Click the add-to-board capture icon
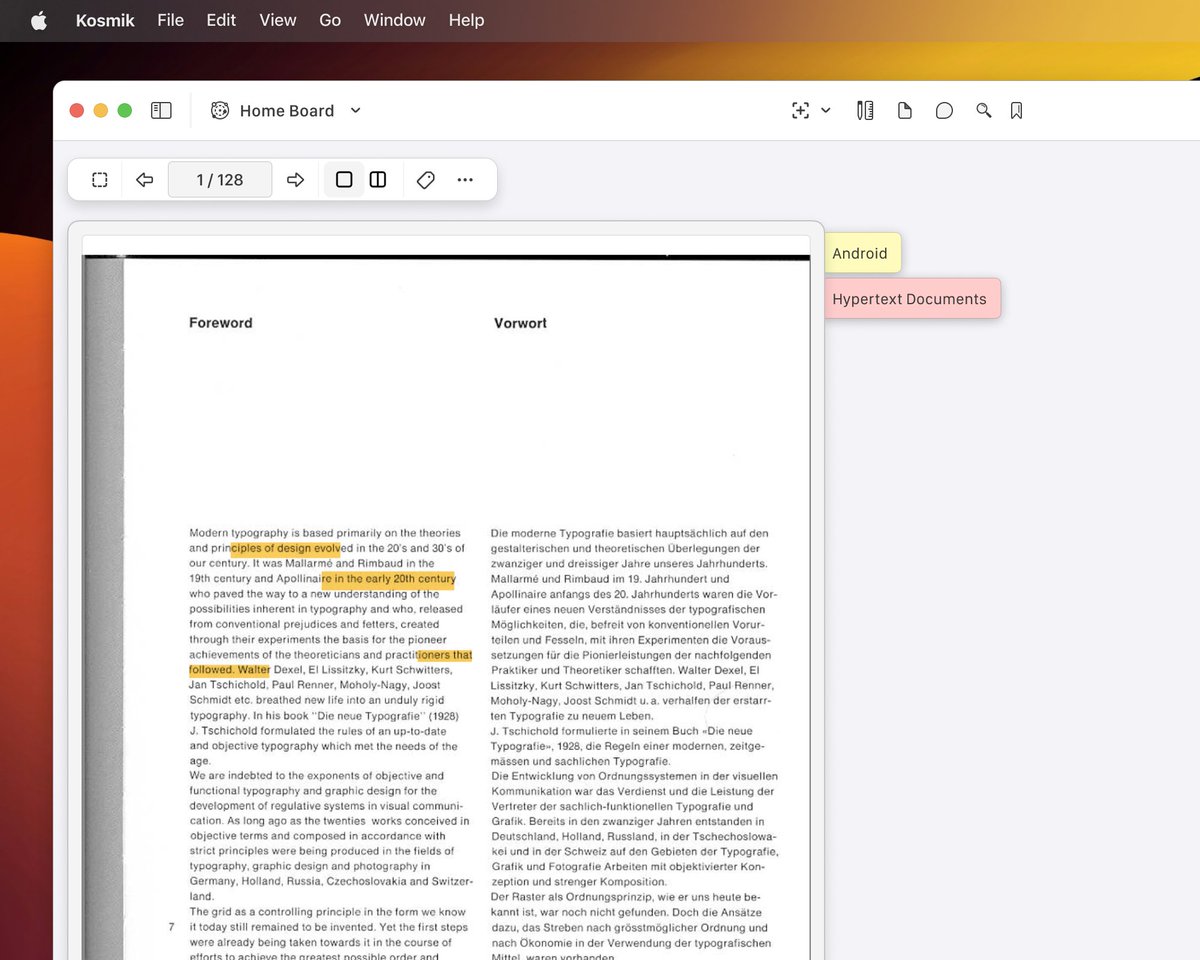The image size is (1200, 960). click(800, 111)
